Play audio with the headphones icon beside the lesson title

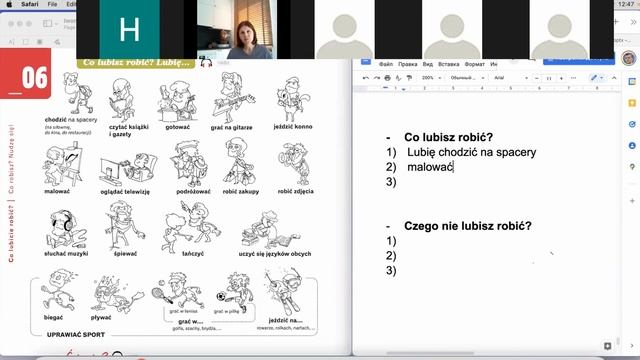[206, 62]
